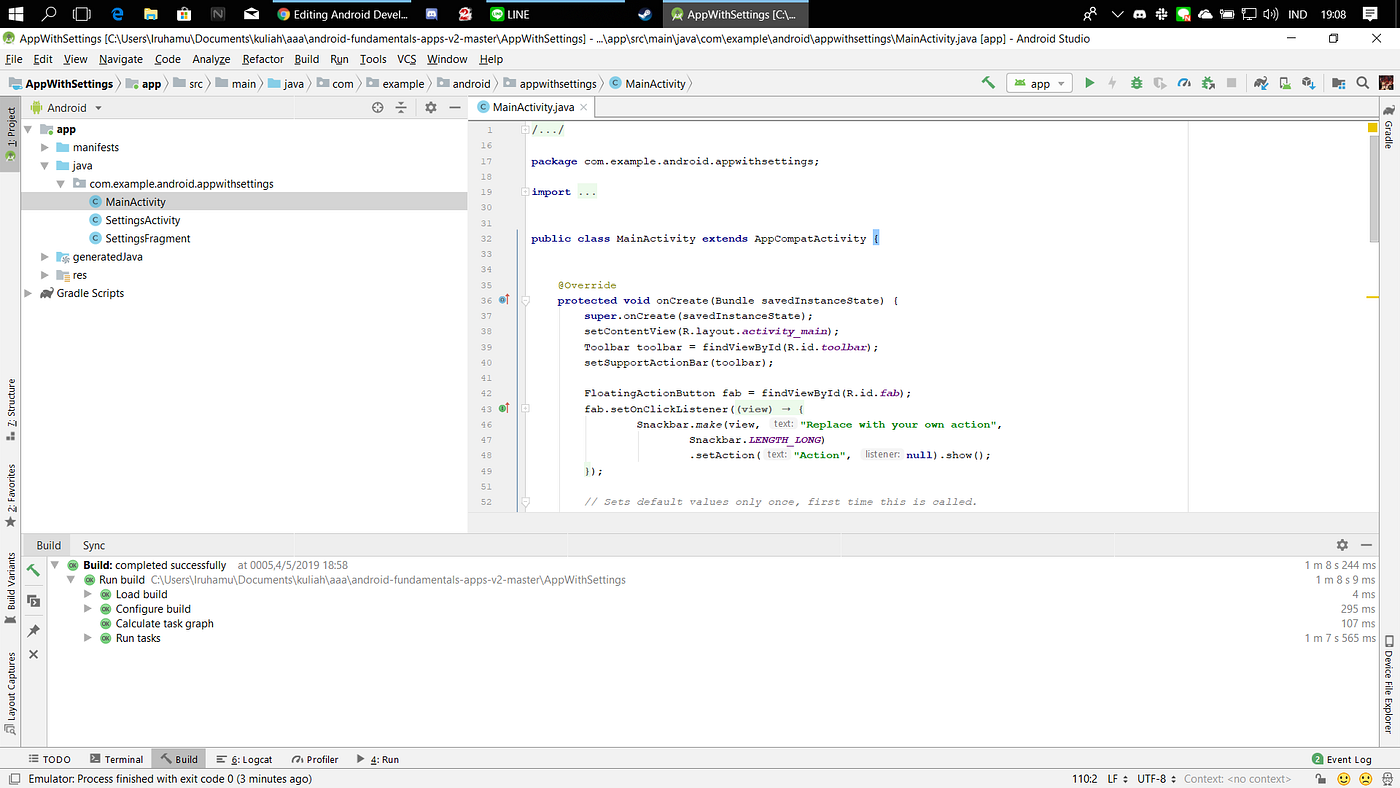The width and height of the screenshot is (1400, 788).
Task: Debug the app using the bug icon
Action: [x=1136, y=83]
